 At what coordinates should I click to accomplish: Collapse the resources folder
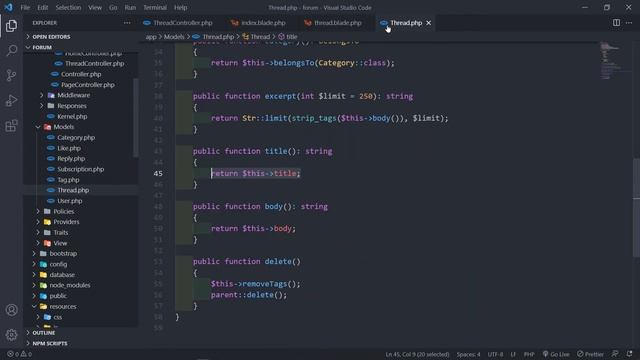(x=62, y=307)
